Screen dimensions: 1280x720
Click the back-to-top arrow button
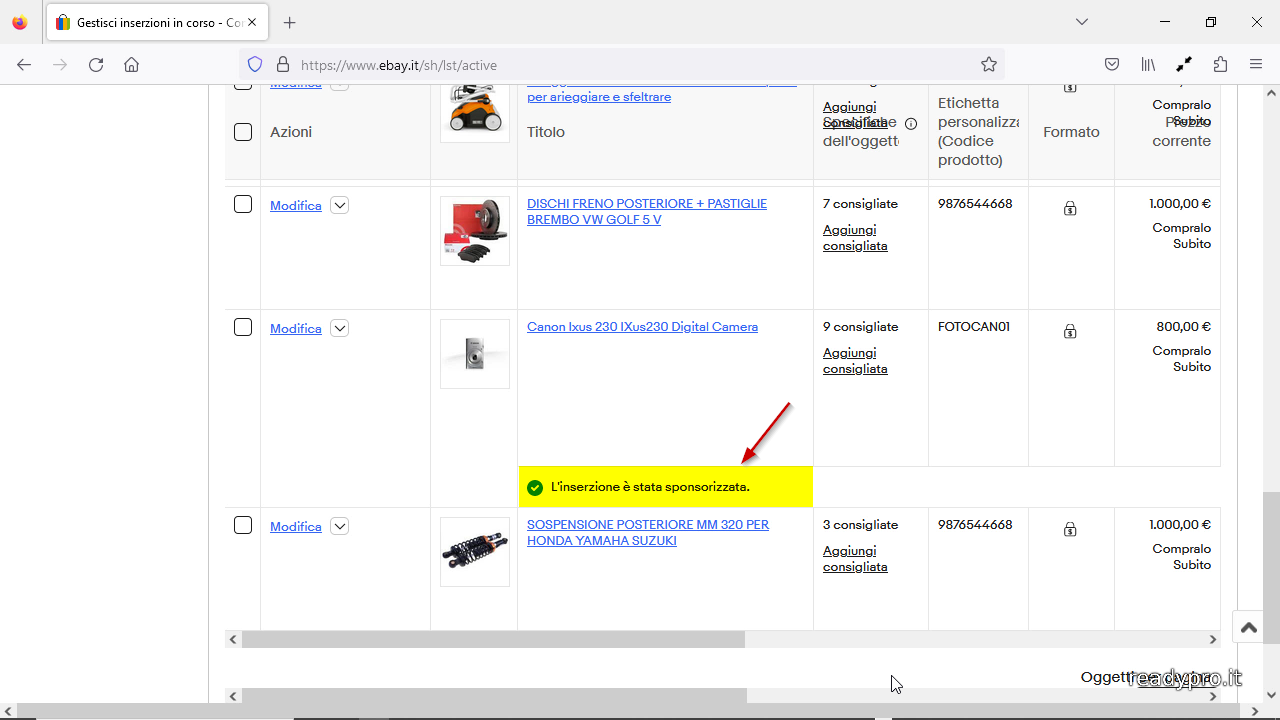tap(1248, 628)
